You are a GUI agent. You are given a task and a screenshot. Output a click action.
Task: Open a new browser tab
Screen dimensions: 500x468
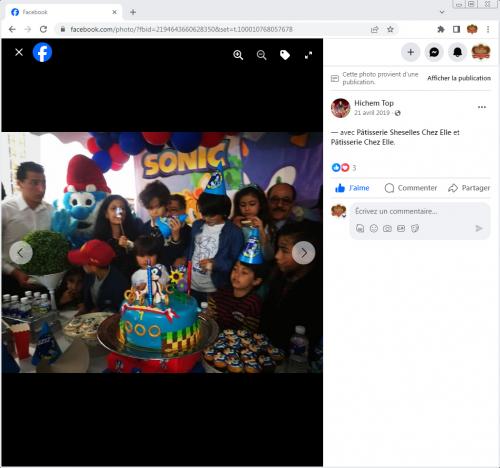[133, 12]
